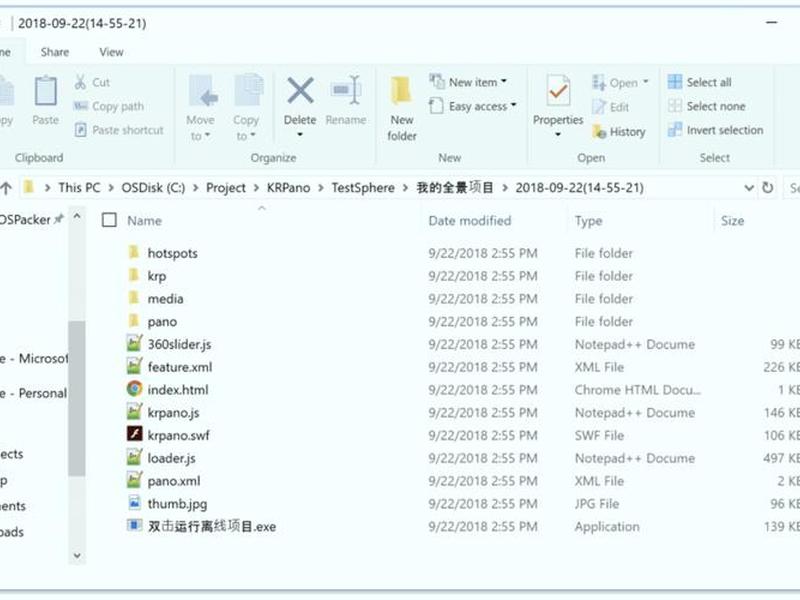Image resolution: width=800 pixels, height=600 pixels.
Task: Click the Rename icon
Action: (x=346, y=91)
